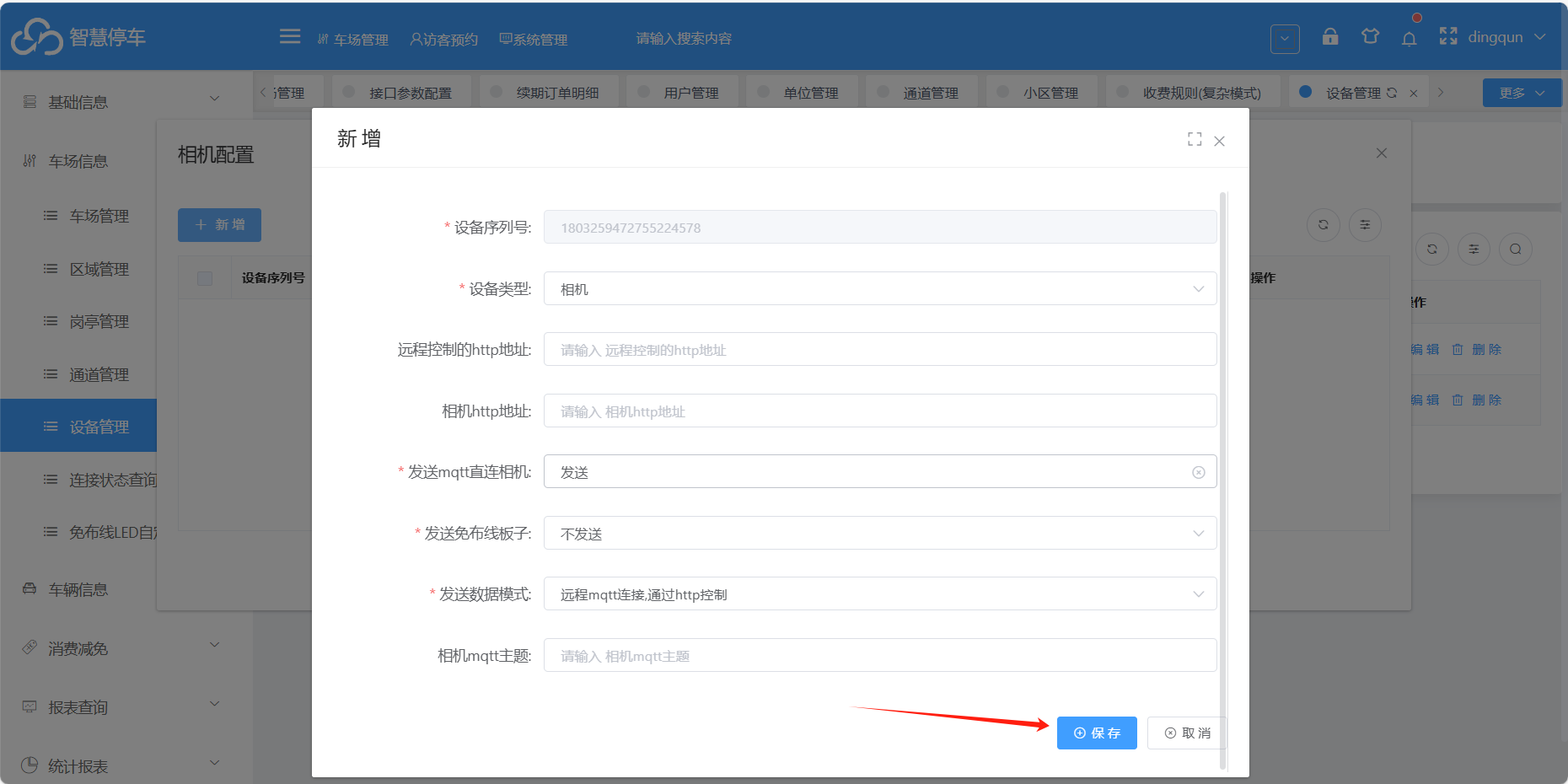Viewport: 1568px width, 784px height.
Task: Click the 相机mqtt主题 input field
Action: pyautogui.click(x=880, y=655)
